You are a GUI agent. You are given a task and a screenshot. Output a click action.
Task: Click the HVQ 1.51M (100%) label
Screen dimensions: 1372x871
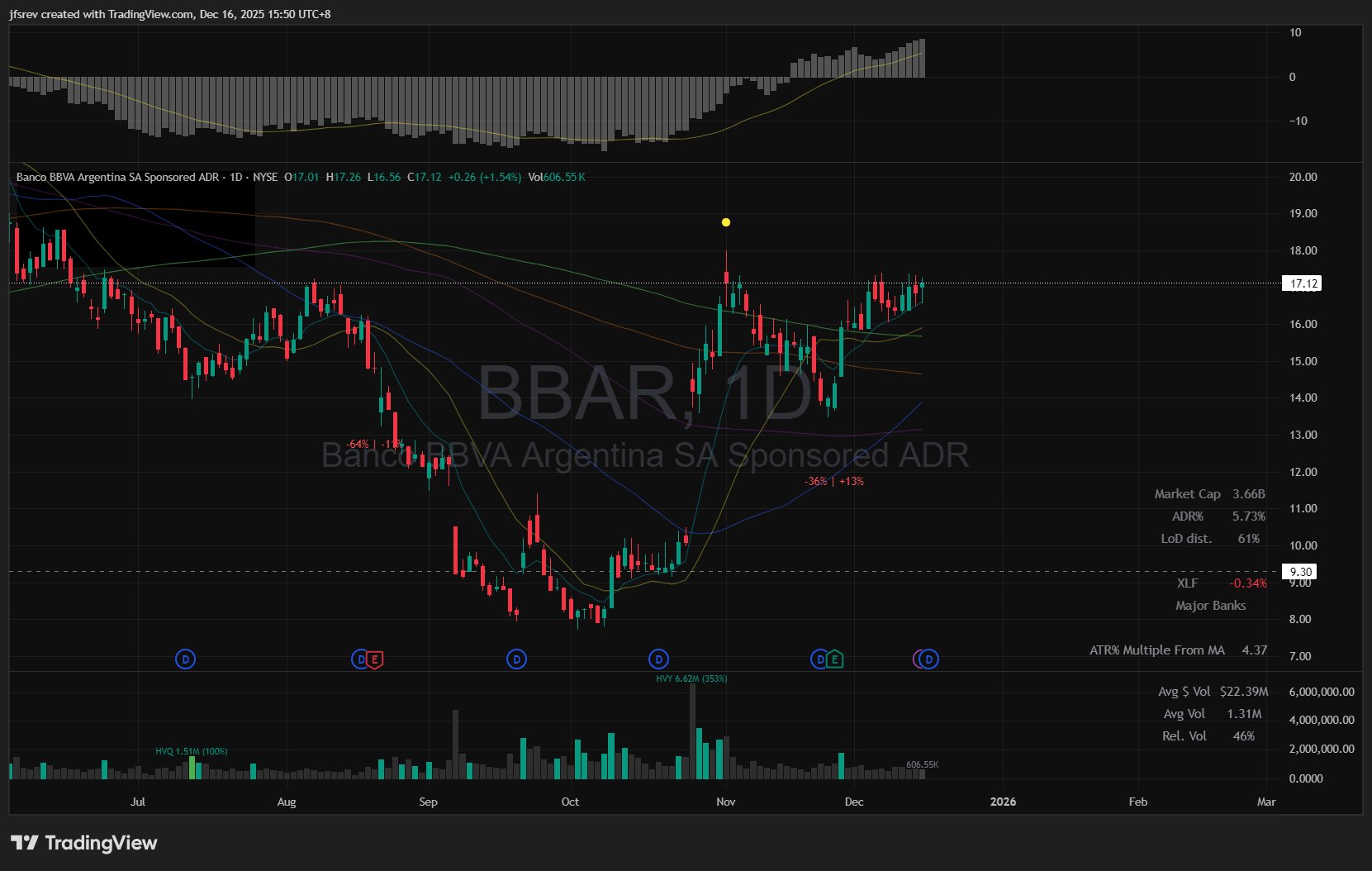tap(192, 751)
